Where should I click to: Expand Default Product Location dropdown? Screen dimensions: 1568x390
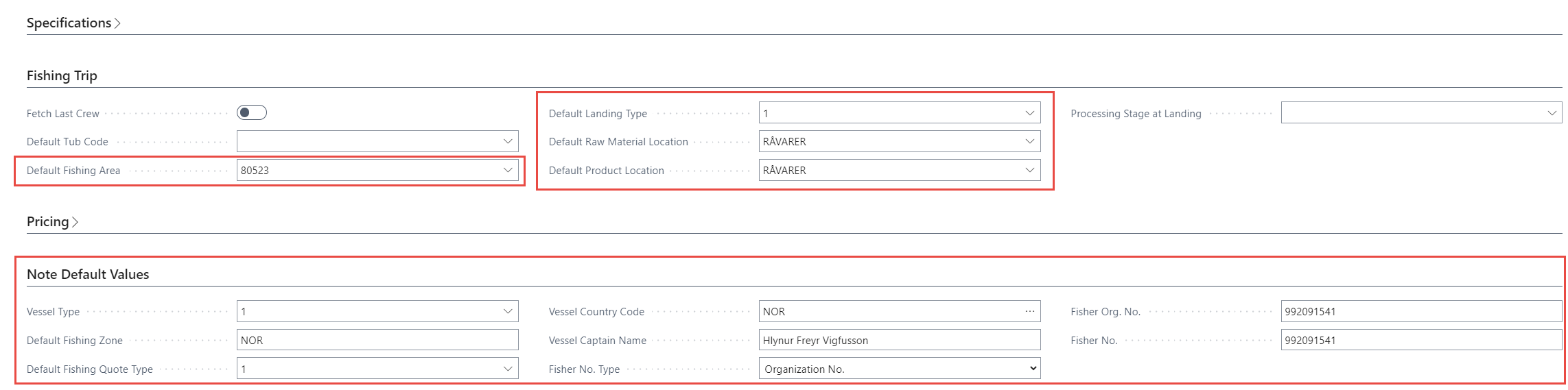pos(1029,171)
